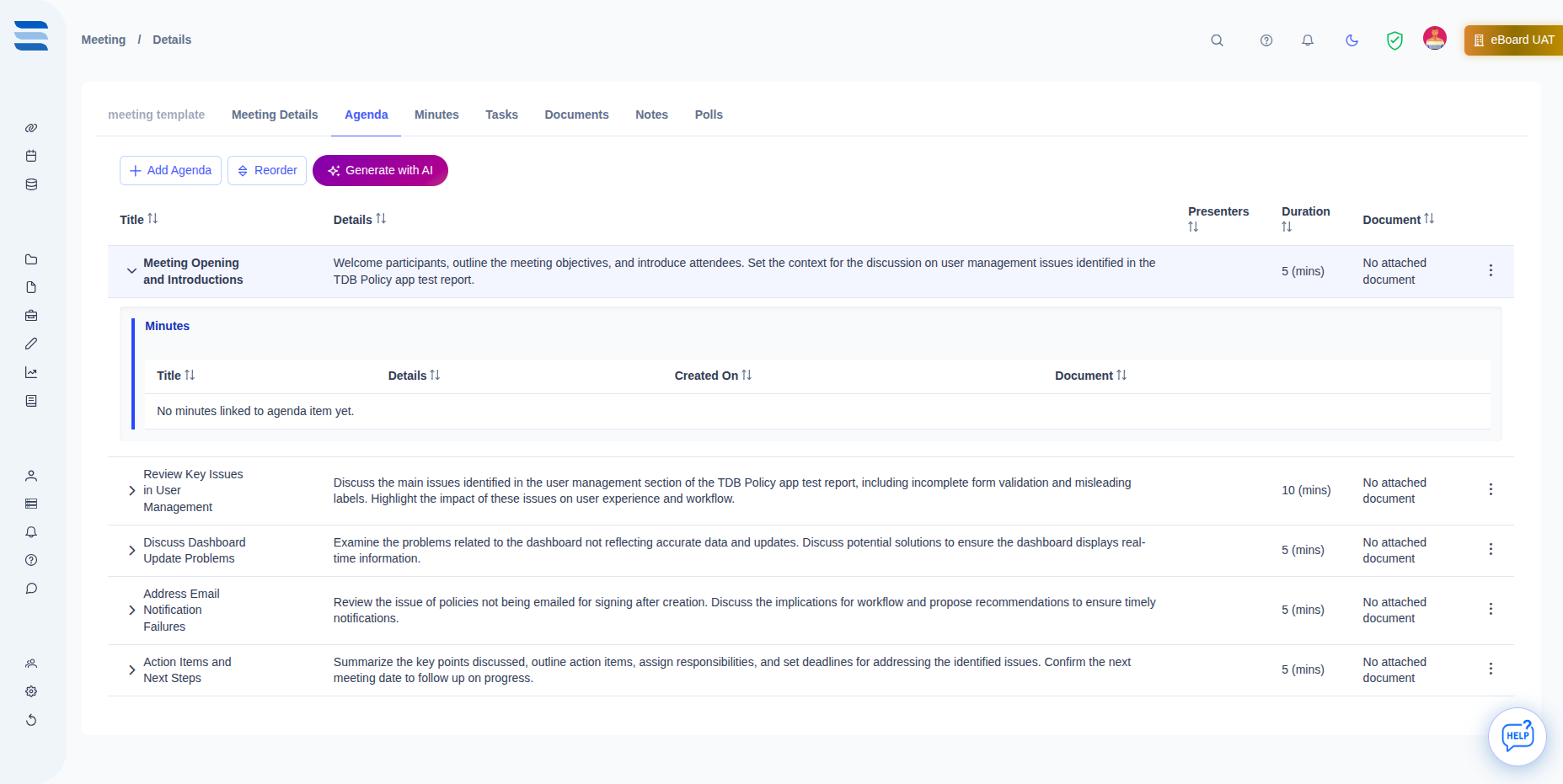Viewport: 1563px width, 784px height.
Task: Toggle dark mode moon icon
Action: pos(1352,40)
